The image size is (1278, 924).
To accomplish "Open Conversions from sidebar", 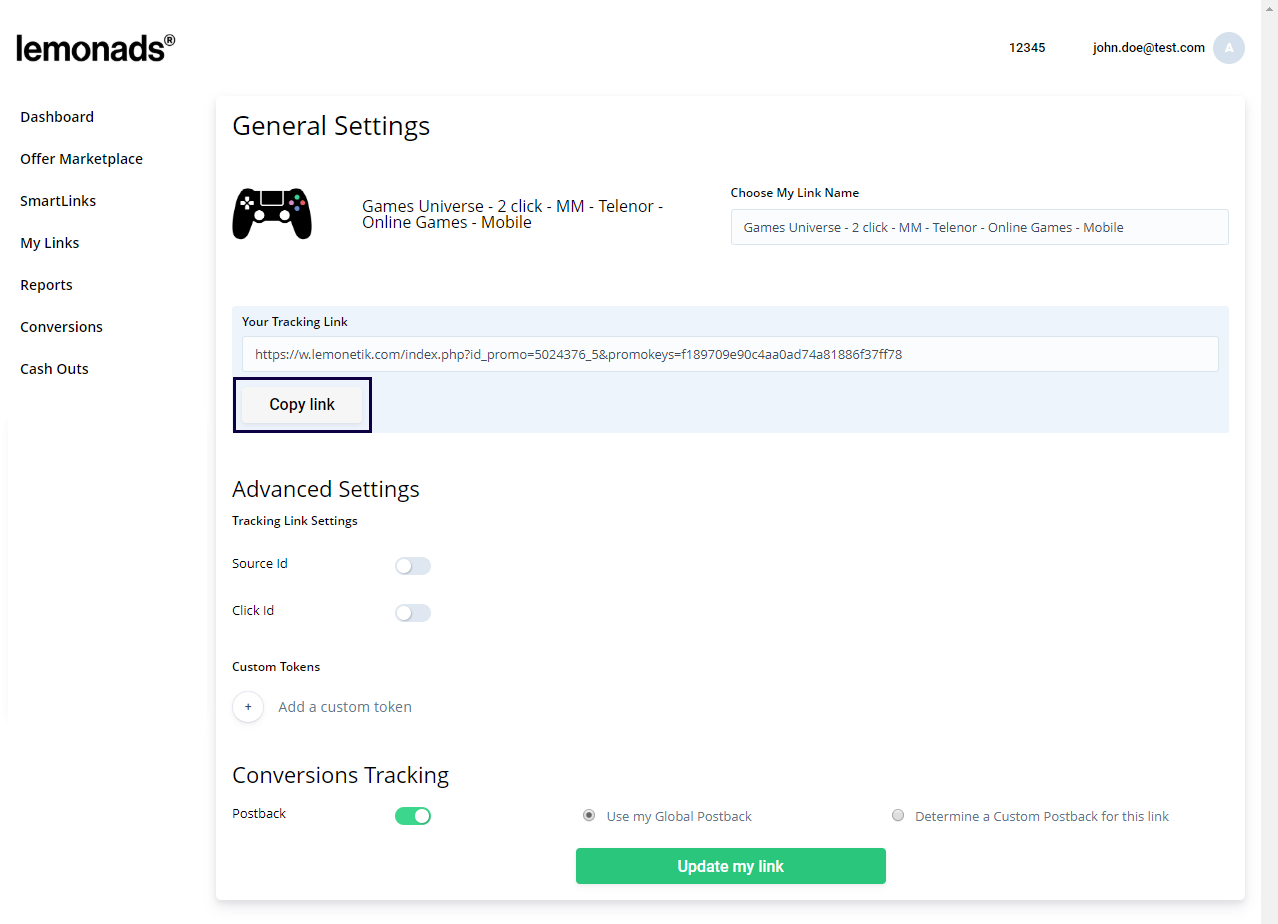I will (x=61, y=327).
